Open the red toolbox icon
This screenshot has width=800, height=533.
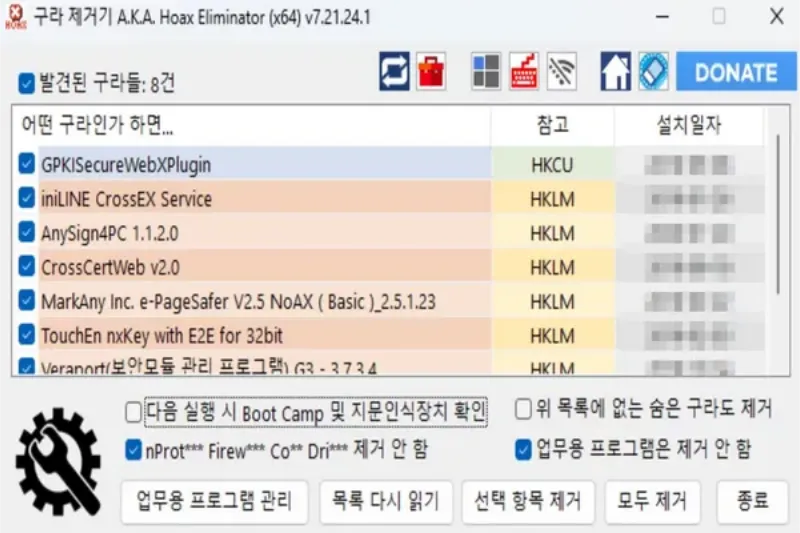[x=431, y=72]
